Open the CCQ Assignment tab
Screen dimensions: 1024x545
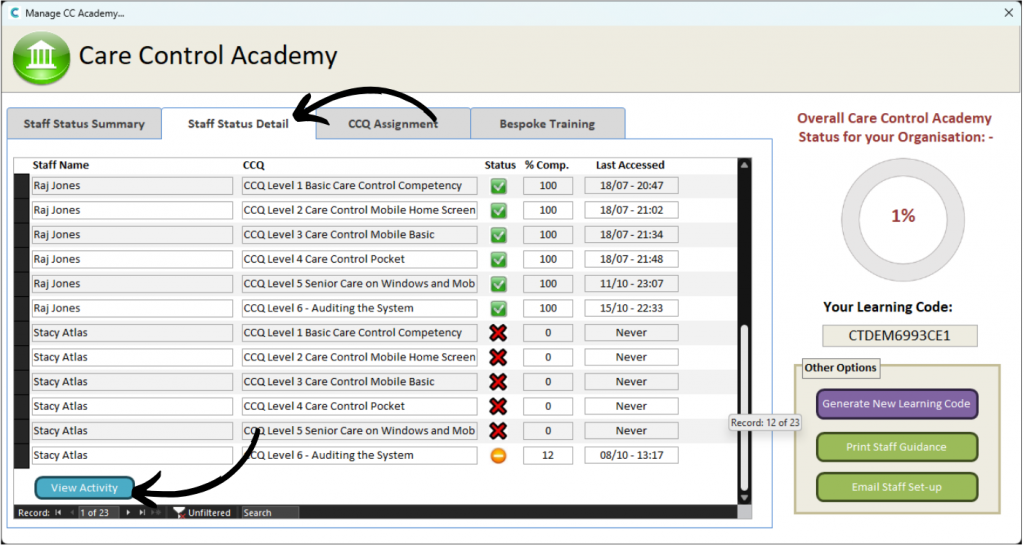click(392, 124)
